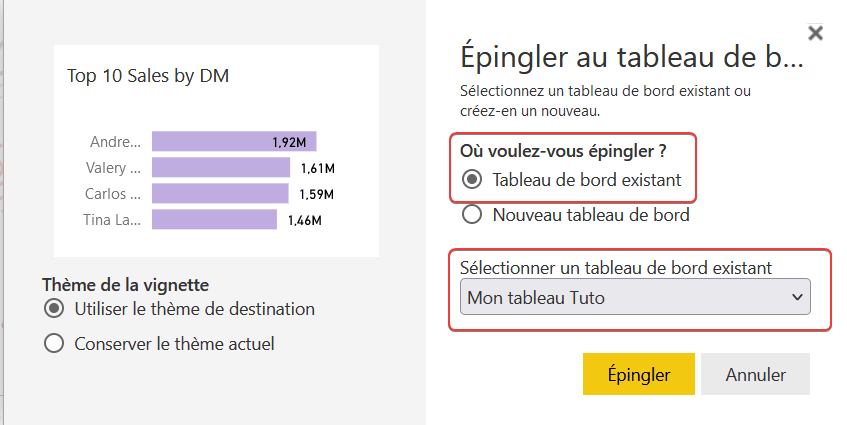Click the Nouveau tableau de bord label
This screenshot has height=425, width=847.
(x=591, y=215)
